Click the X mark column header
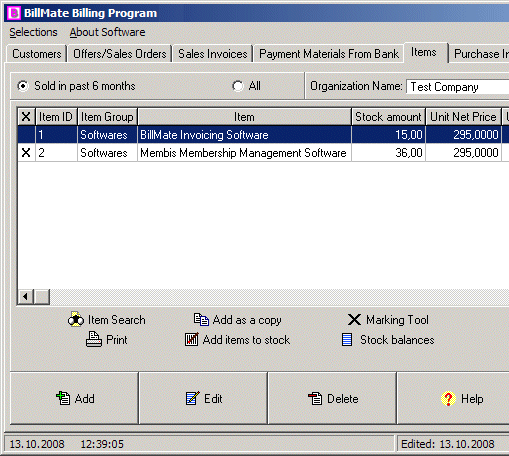 pos(26,117)
